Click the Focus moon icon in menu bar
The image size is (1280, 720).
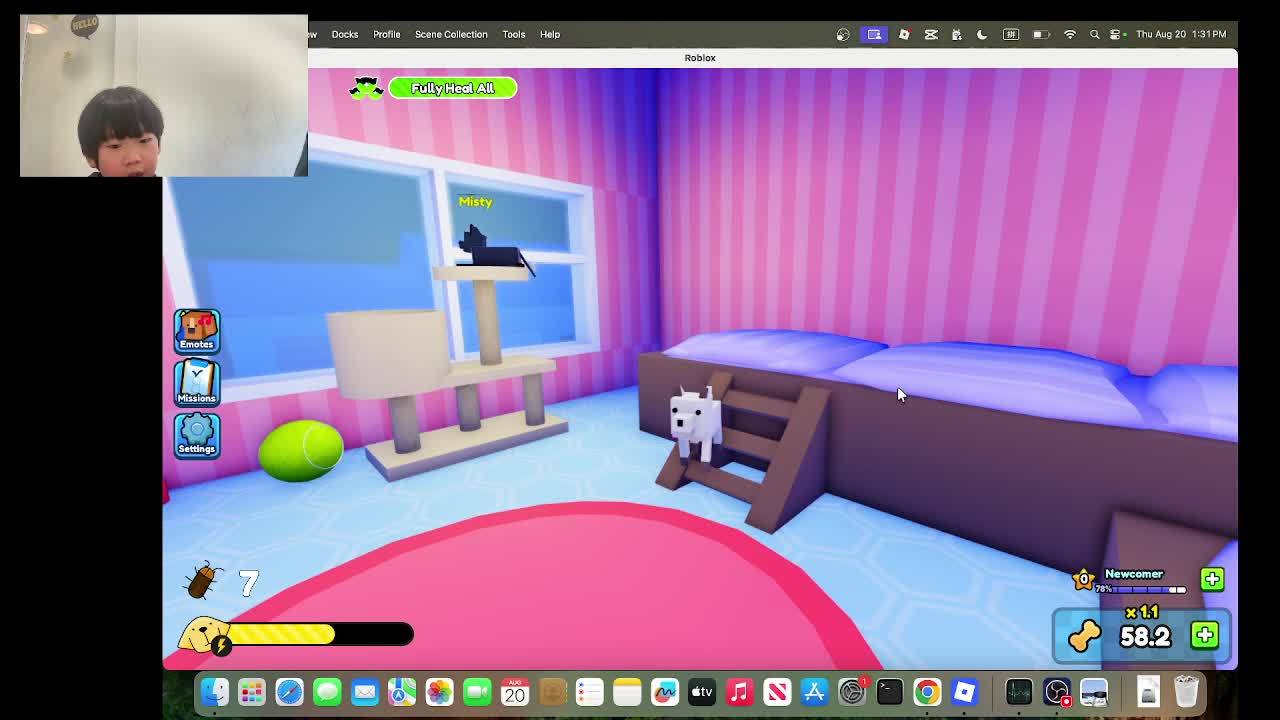point(982,34)
